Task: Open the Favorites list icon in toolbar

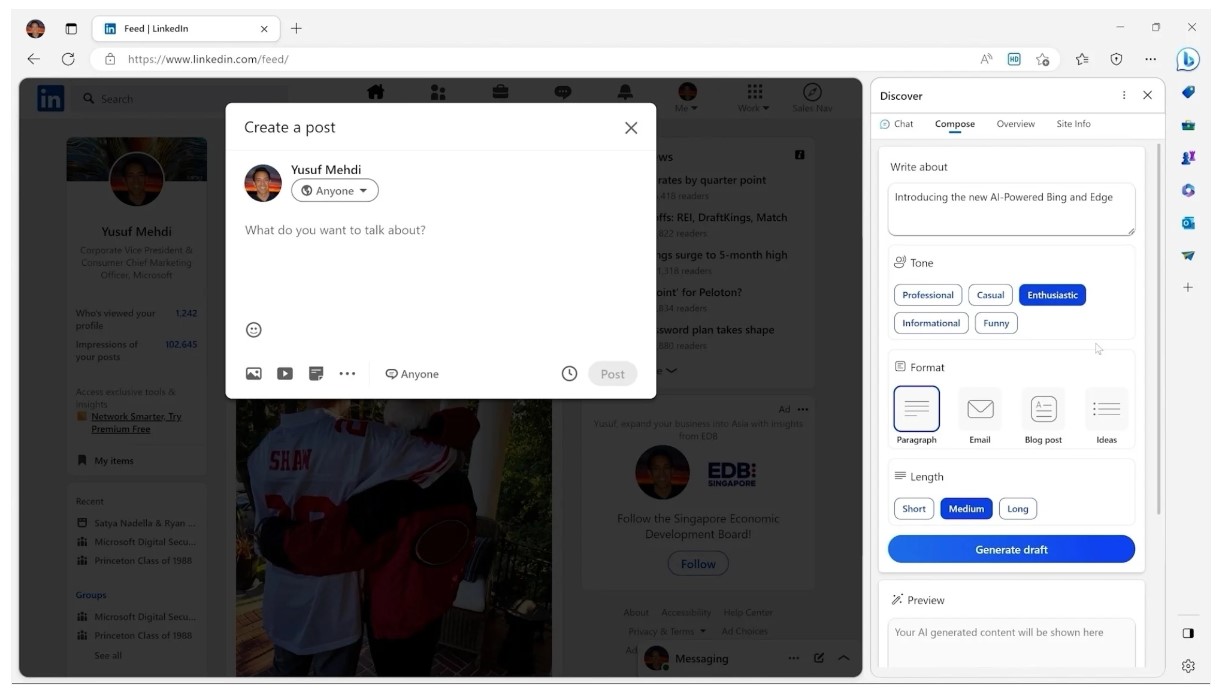Action: 1082,59
